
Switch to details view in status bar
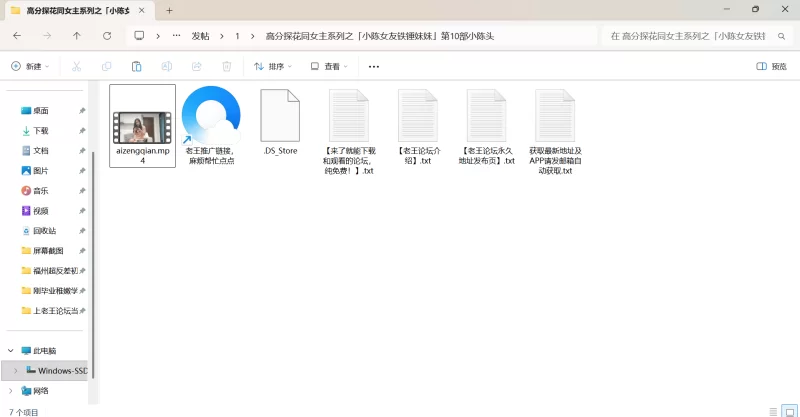coord(772,410)
